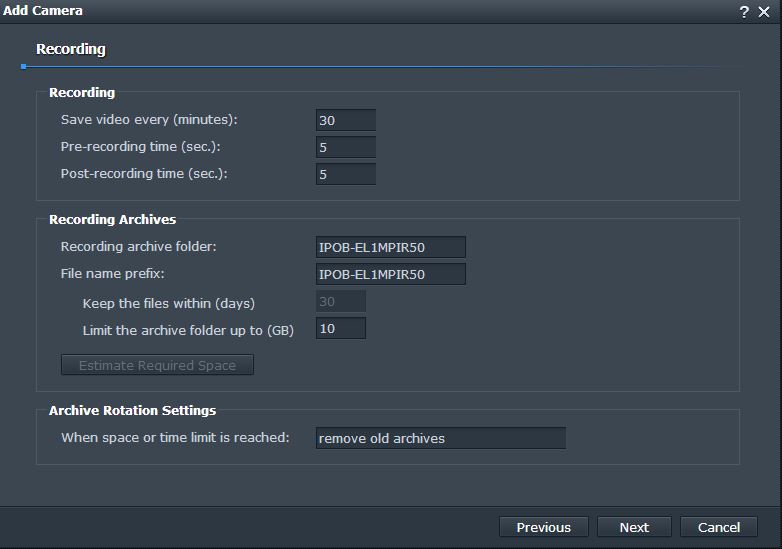Click the Save video every minutes field
This screenshot has width=782, height=549.
click(346, 120)
